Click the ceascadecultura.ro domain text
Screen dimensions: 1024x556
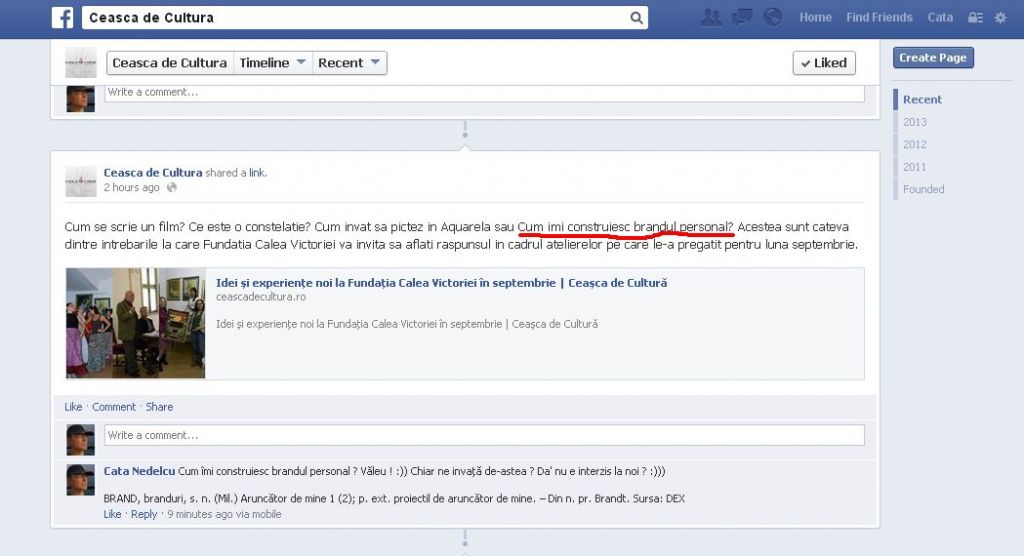pyautogui.click(x=261, y=297)
